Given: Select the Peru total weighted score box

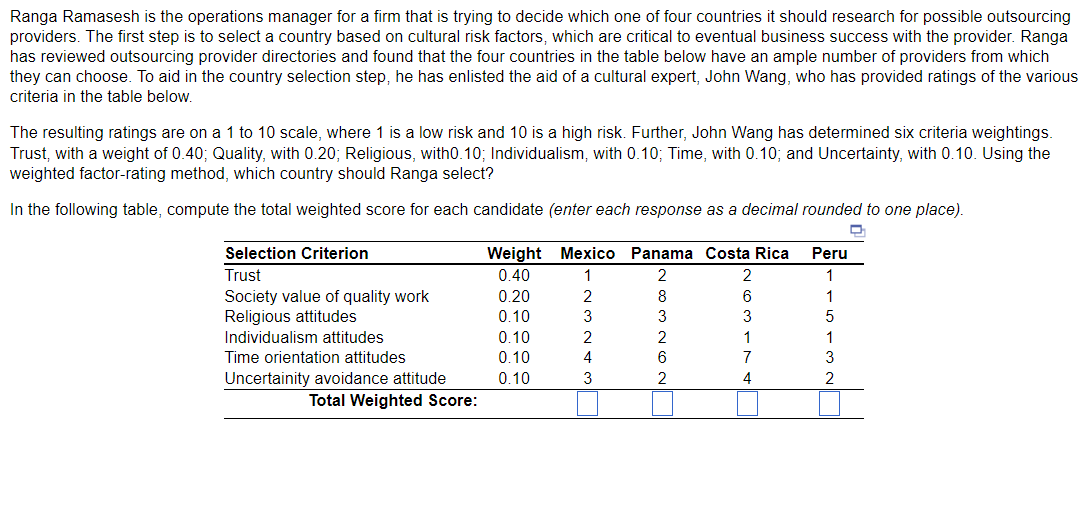Looking at the screenshot, I should (x=829, y=403).
